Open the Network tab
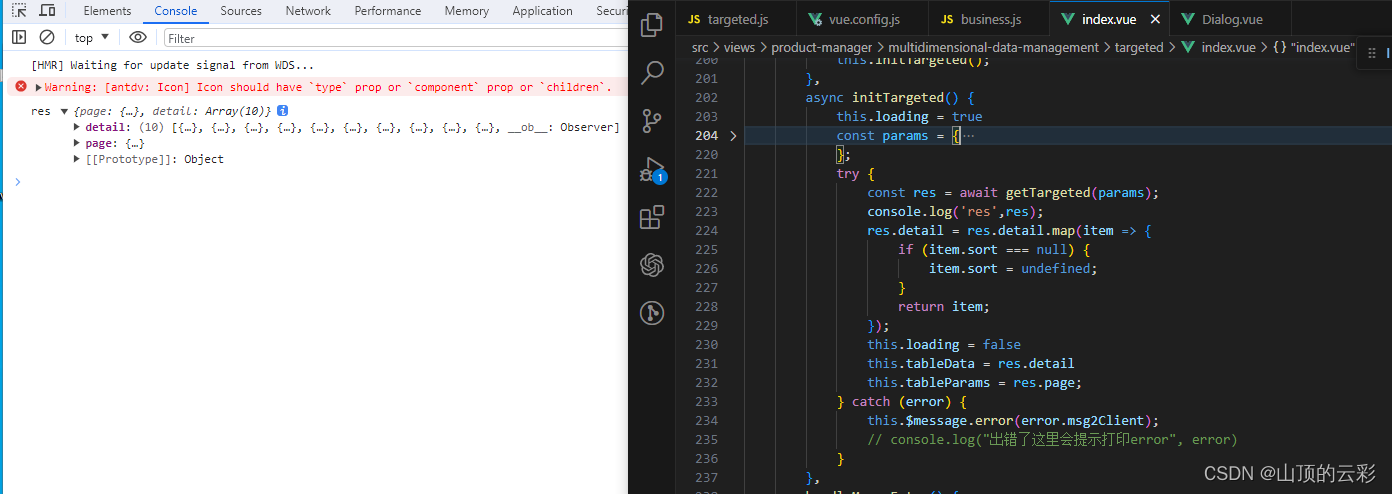Viewport: 1392px width, 494px height. 308,11
